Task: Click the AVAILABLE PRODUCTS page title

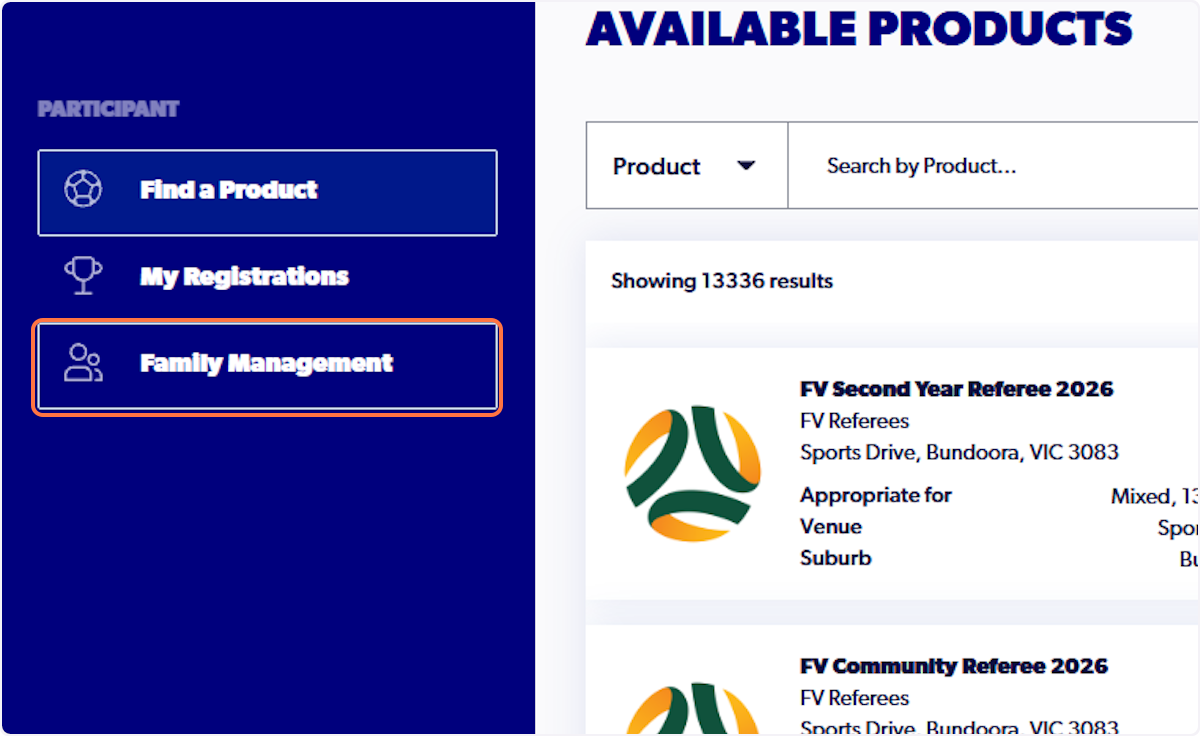Action: tap(860, 29)
